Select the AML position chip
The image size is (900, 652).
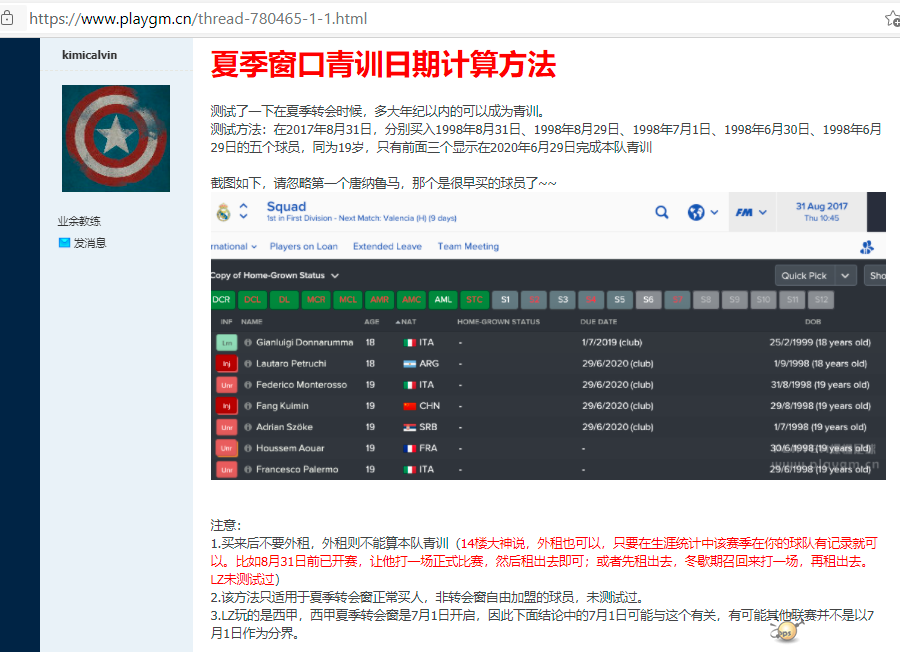coord(443,300)
